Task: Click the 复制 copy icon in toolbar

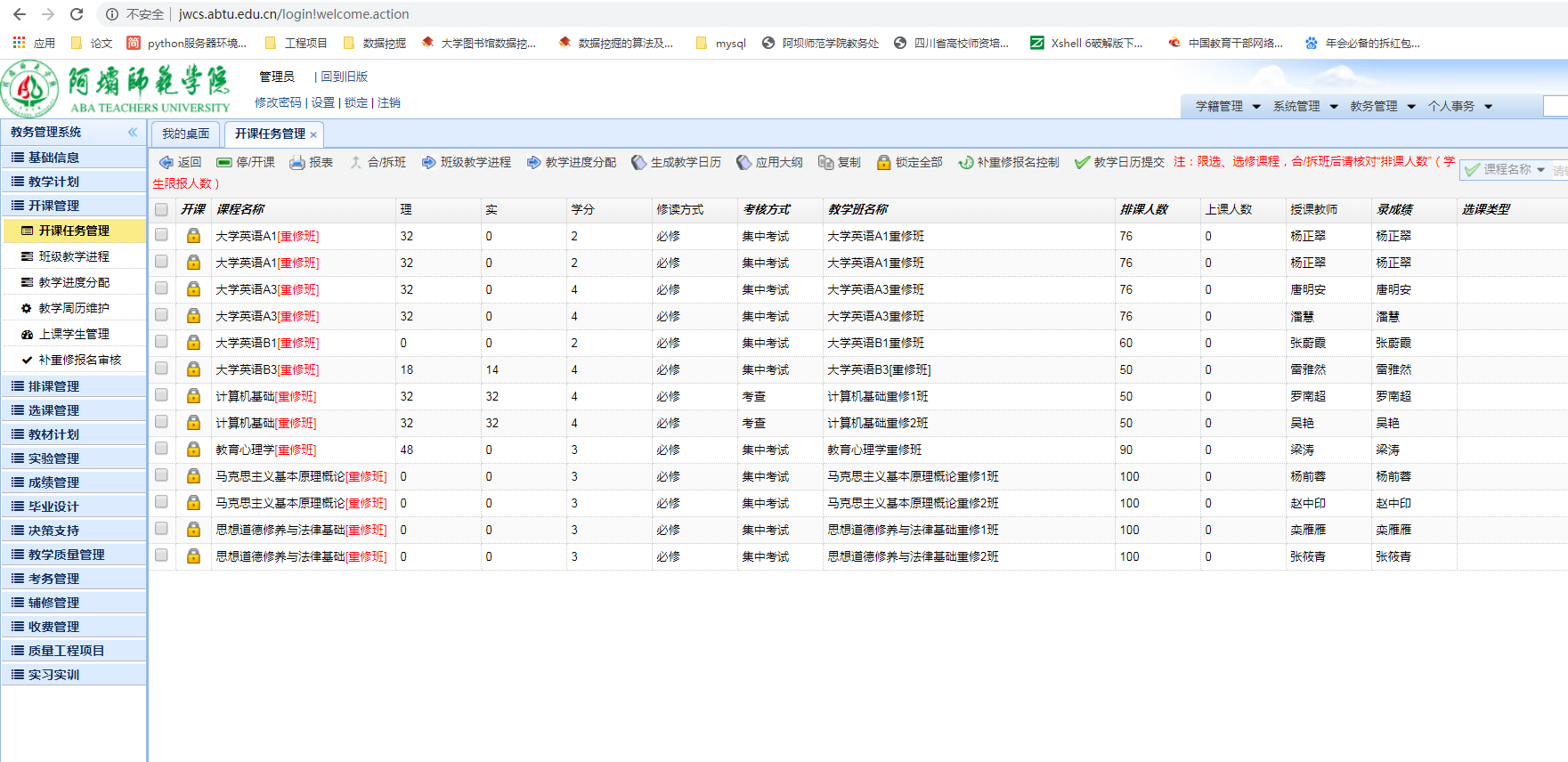Action: 825,162
